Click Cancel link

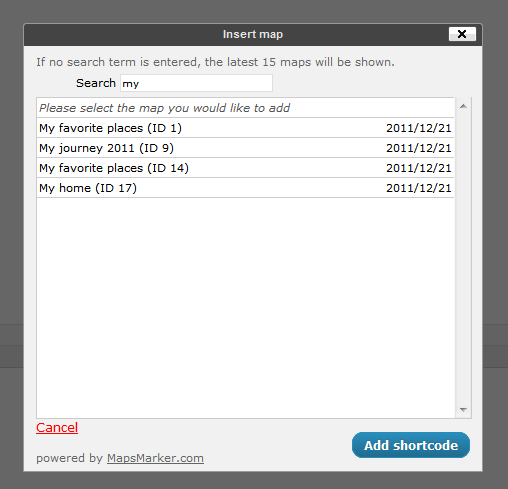coord(57,428)
